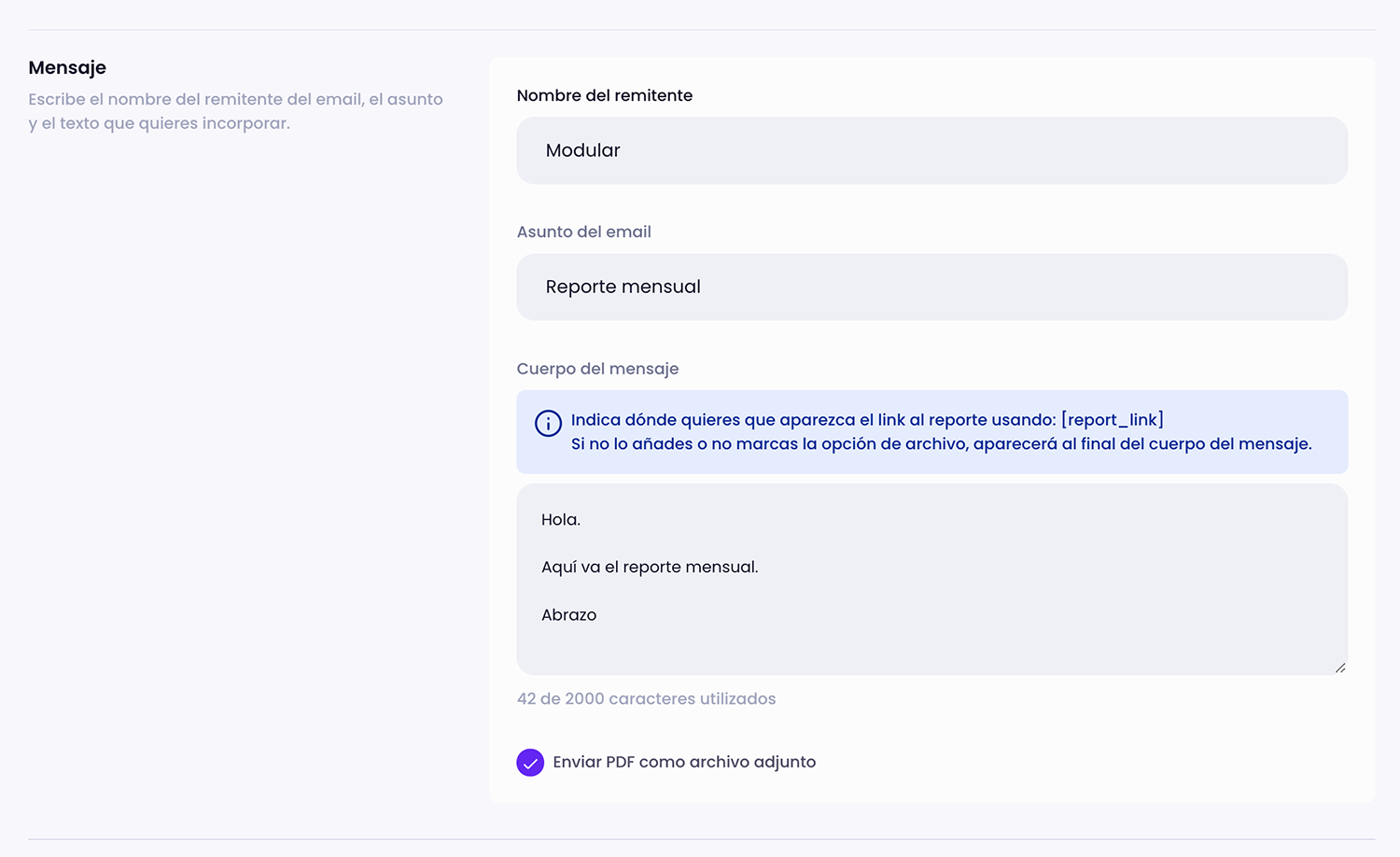
Task: Click the info icon in the blue notice
Action: pyautogui.click(x=548, y=423)
